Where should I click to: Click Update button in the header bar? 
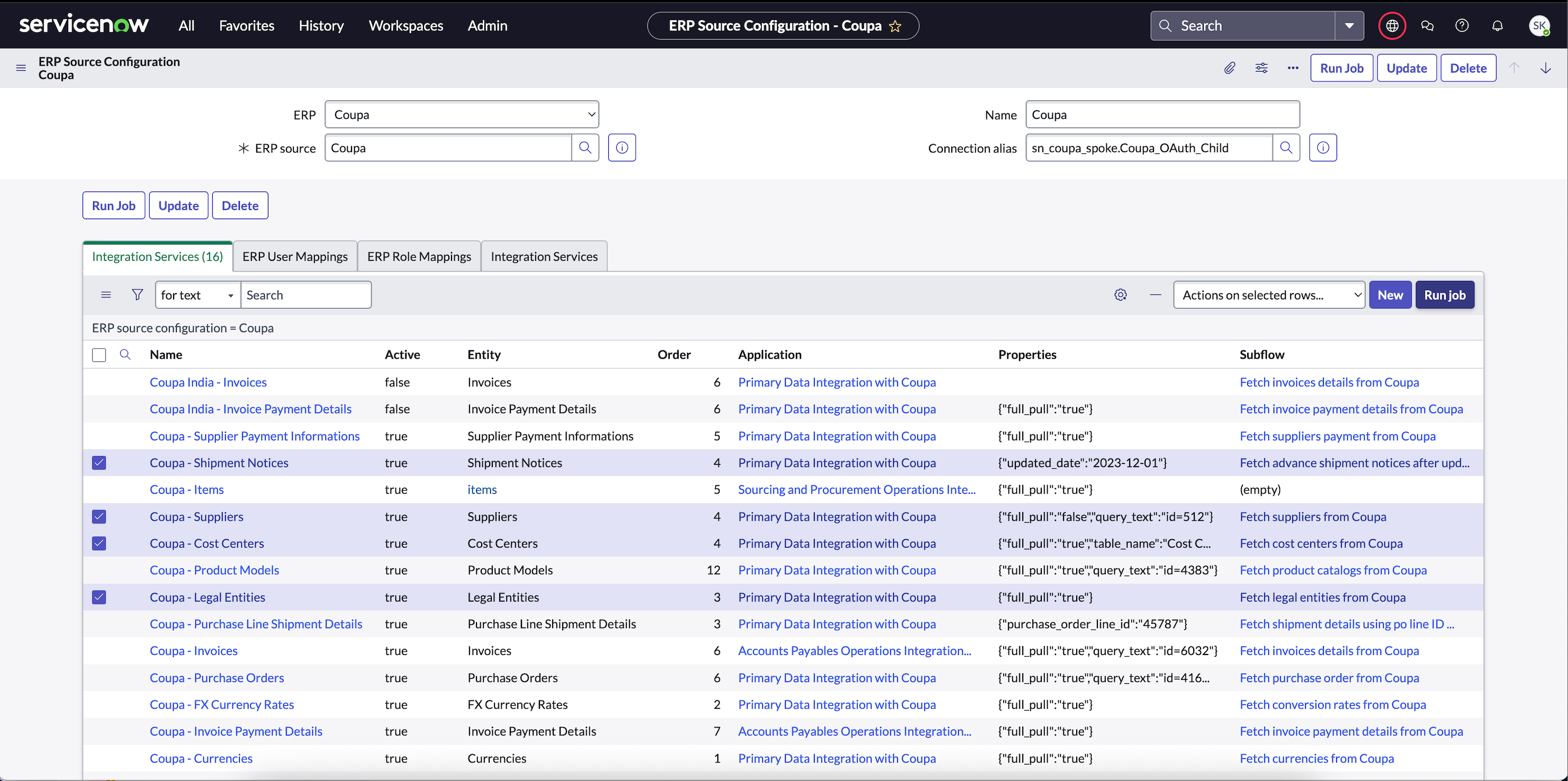1407,68
